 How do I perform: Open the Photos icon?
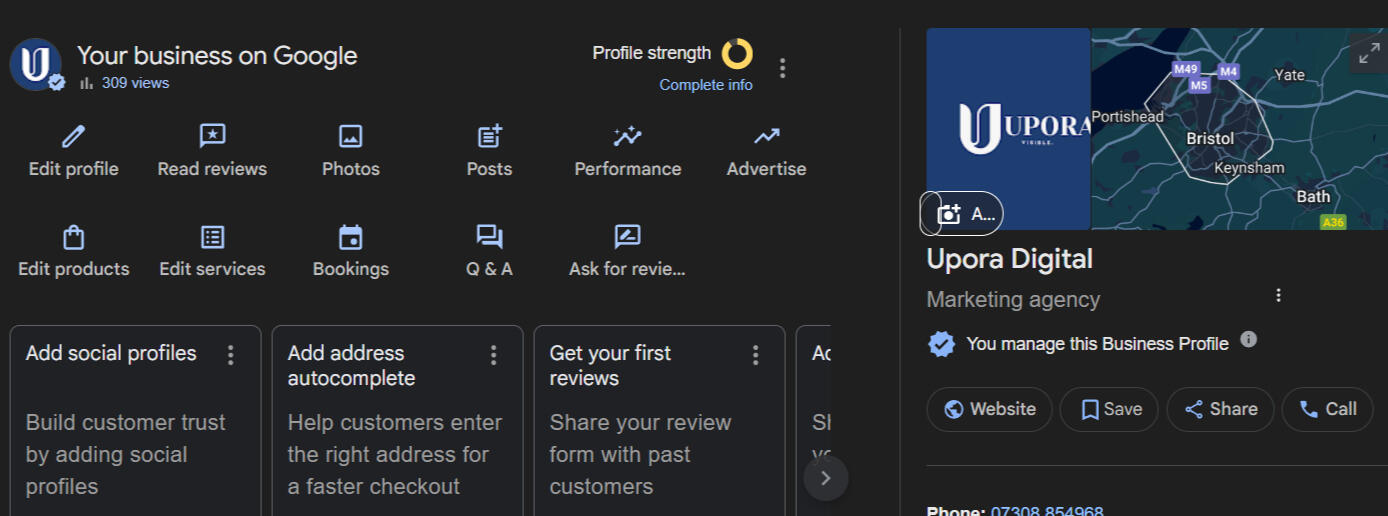(351, 136)
